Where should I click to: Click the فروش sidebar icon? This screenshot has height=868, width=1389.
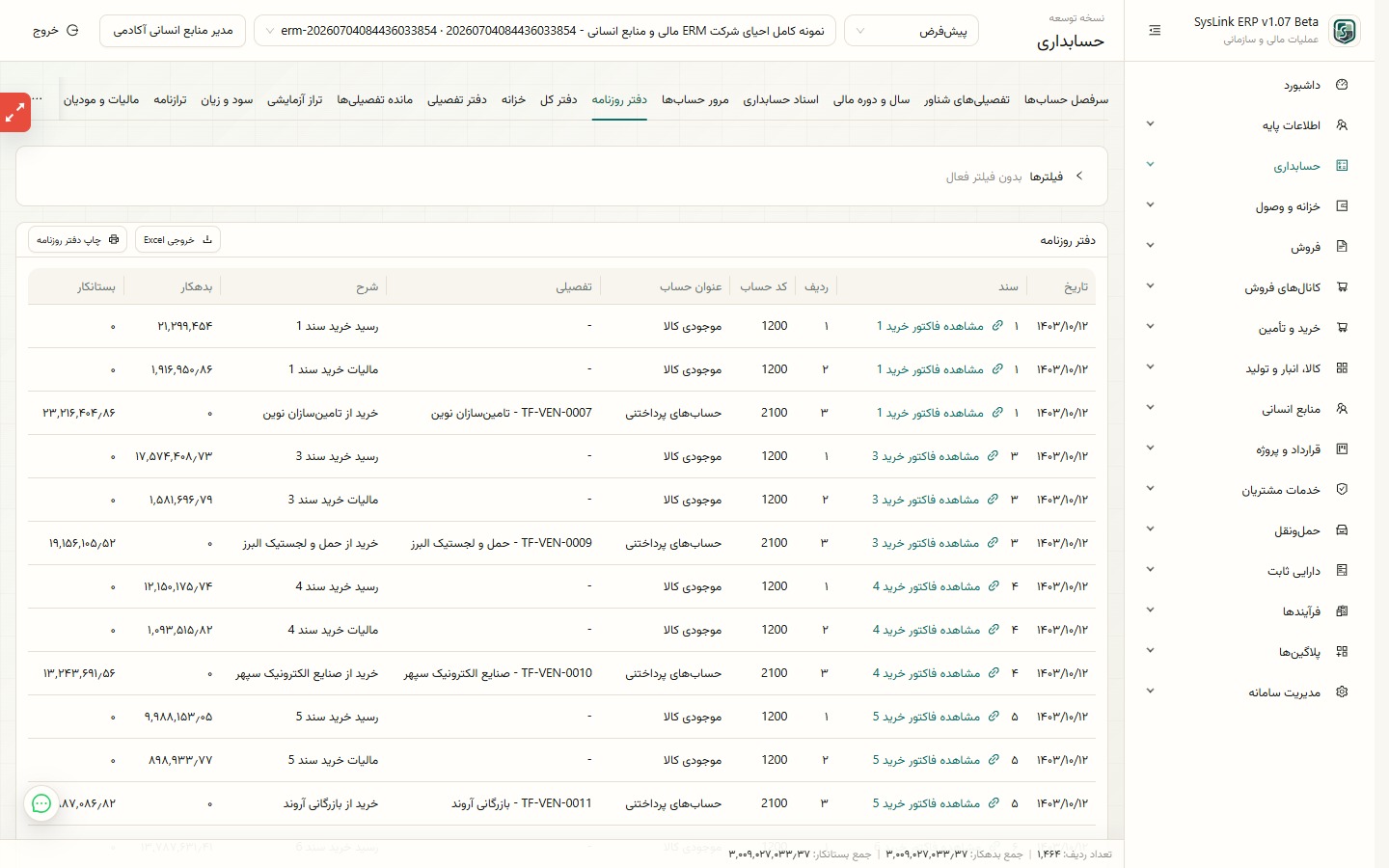[1342, 247]
